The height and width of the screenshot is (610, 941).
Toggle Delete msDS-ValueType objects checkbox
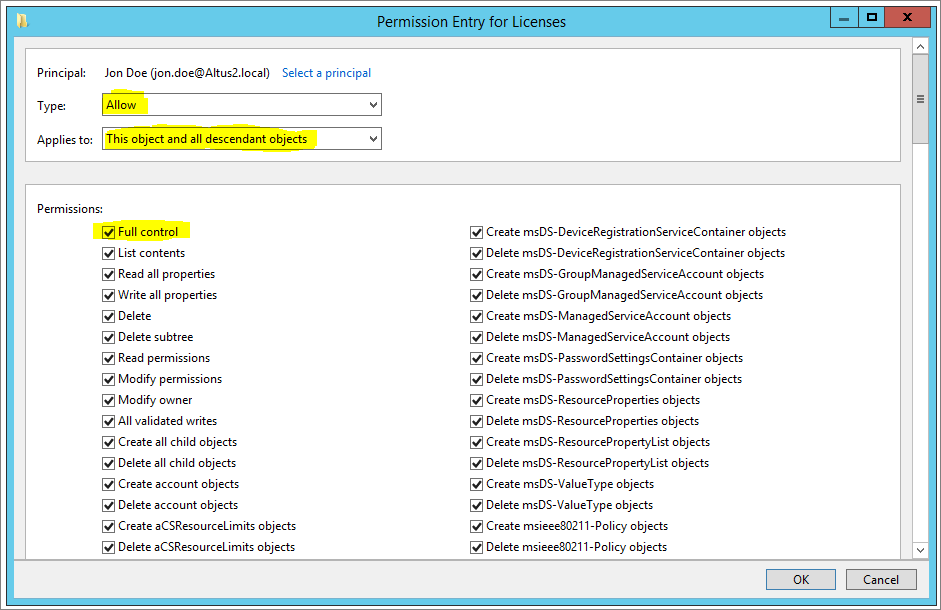(x=477, y=505)
